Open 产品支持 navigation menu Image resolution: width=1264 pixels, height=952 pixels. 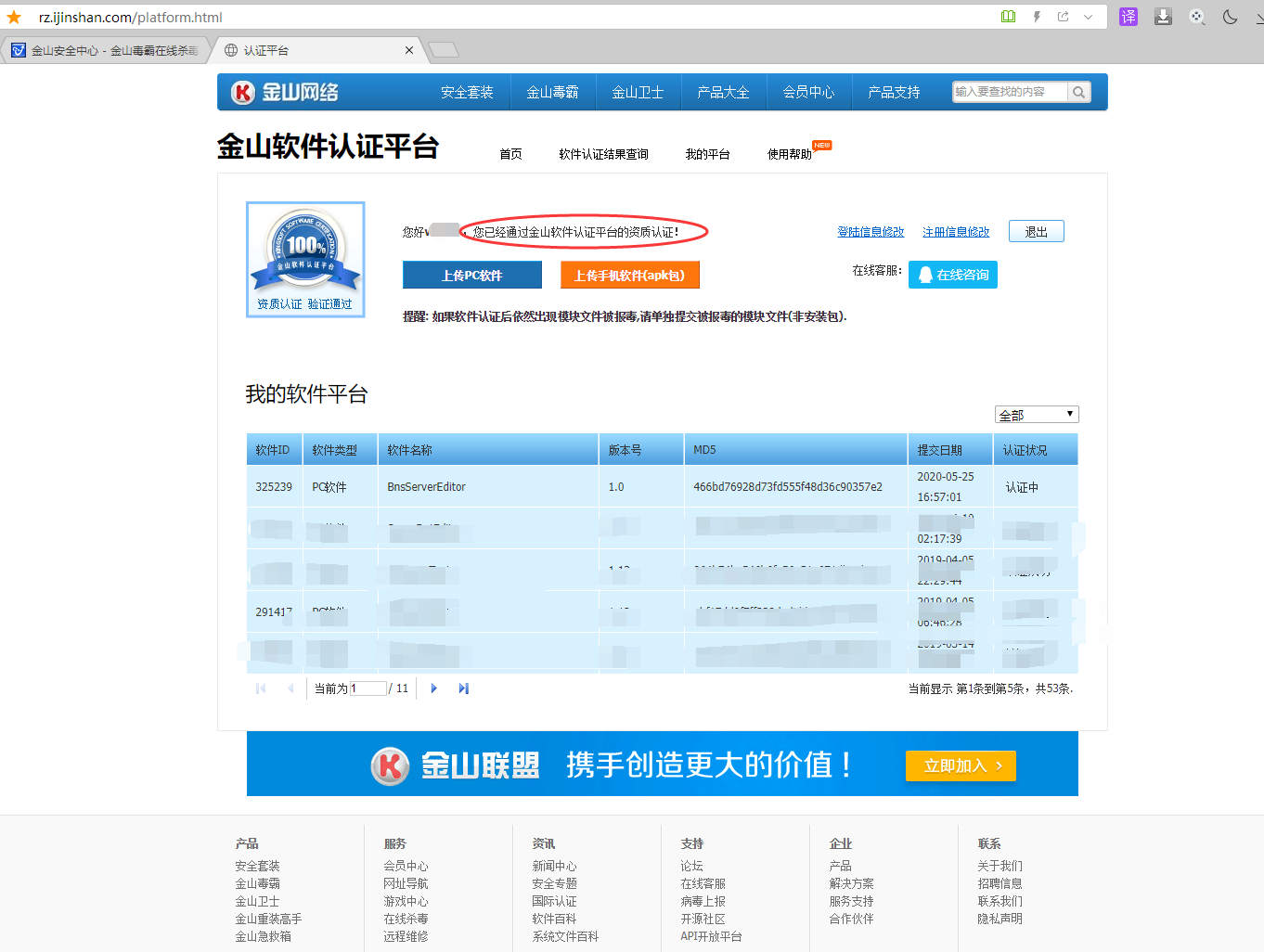(894, 92)
